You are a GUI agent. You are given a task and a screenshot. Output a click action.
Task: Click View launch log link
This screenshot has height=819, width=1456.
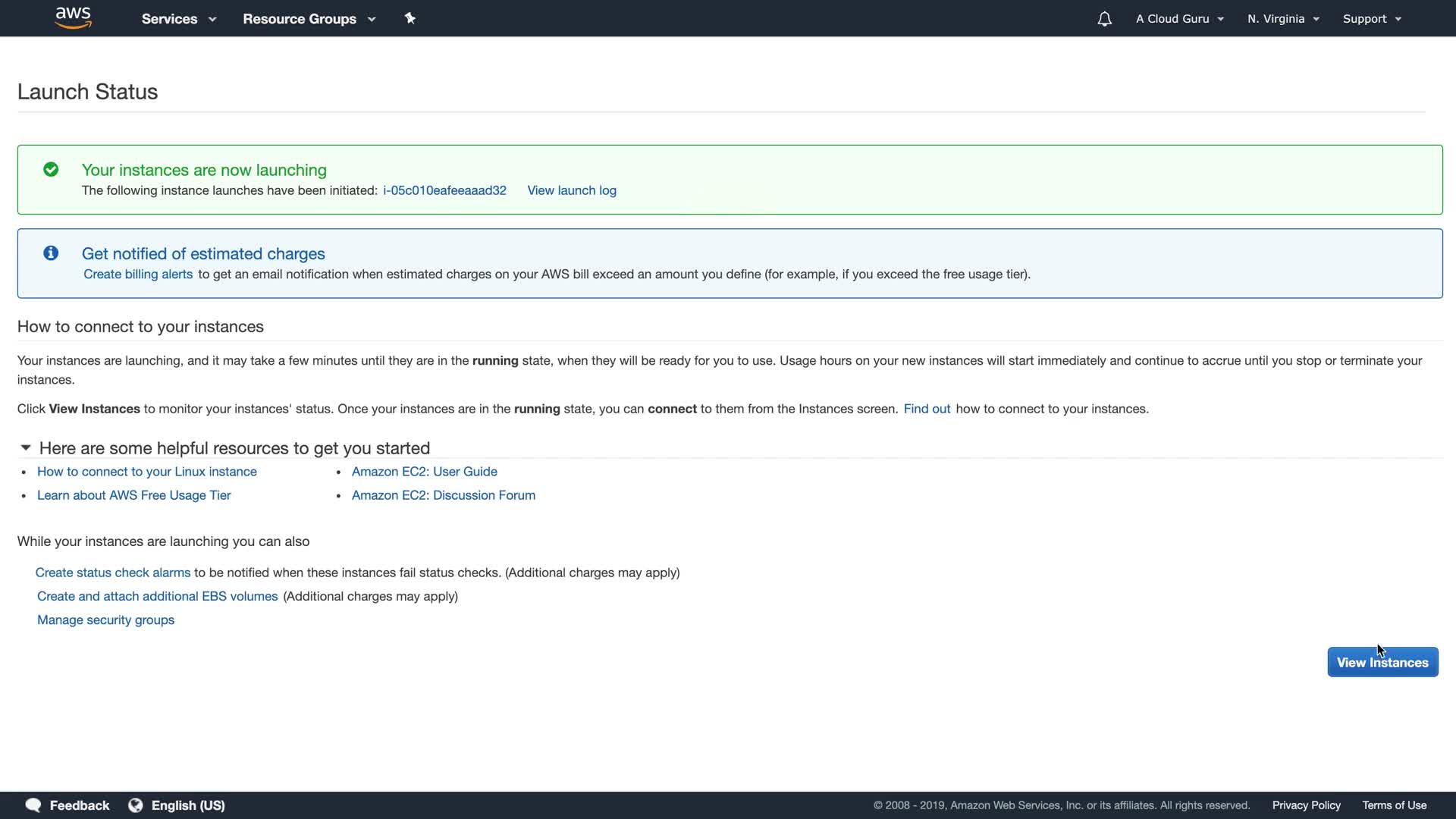pyautogui.click(x=572, y=190)
